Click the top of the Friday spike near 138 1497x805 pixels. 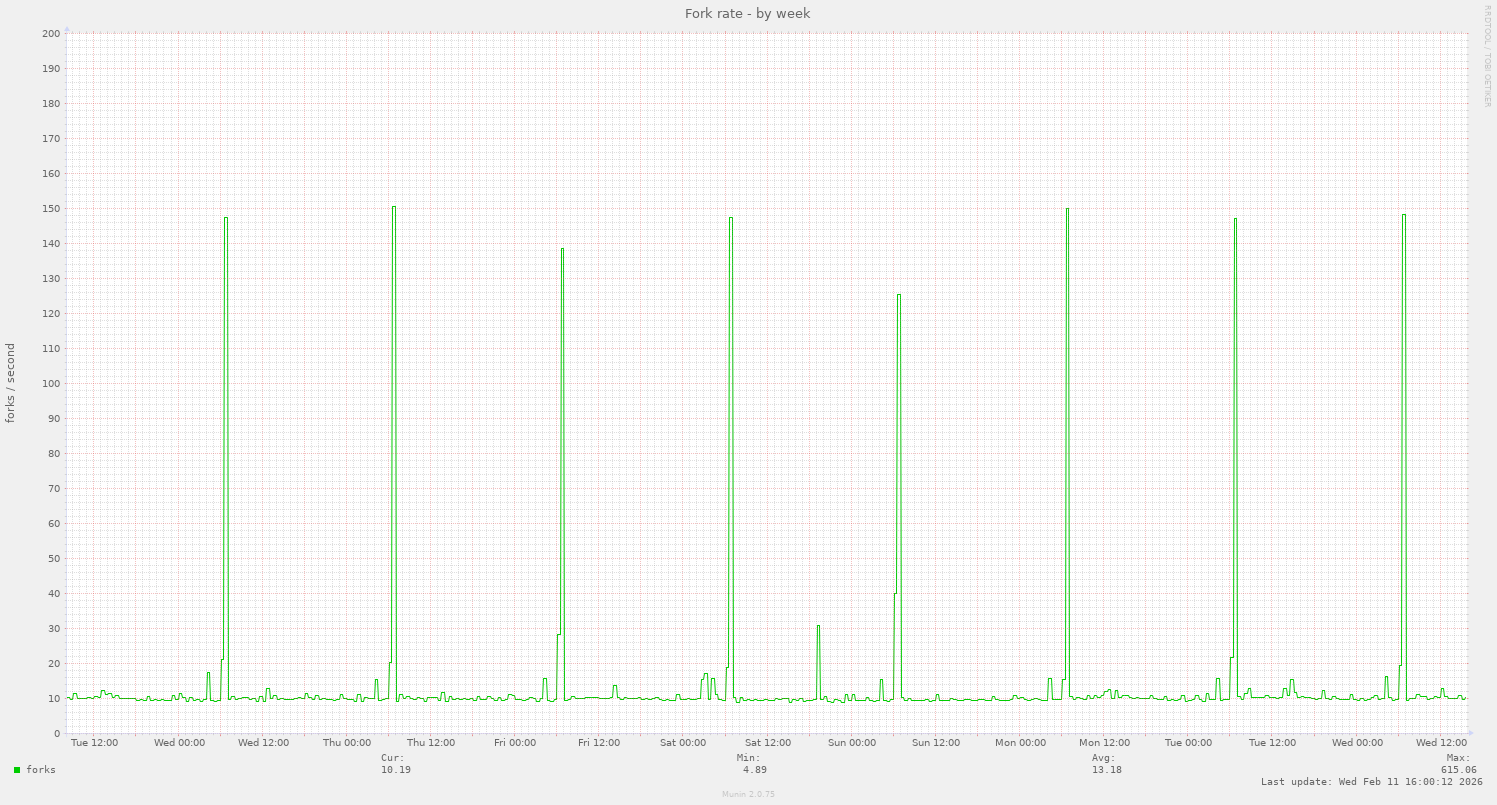pos(562,249)
